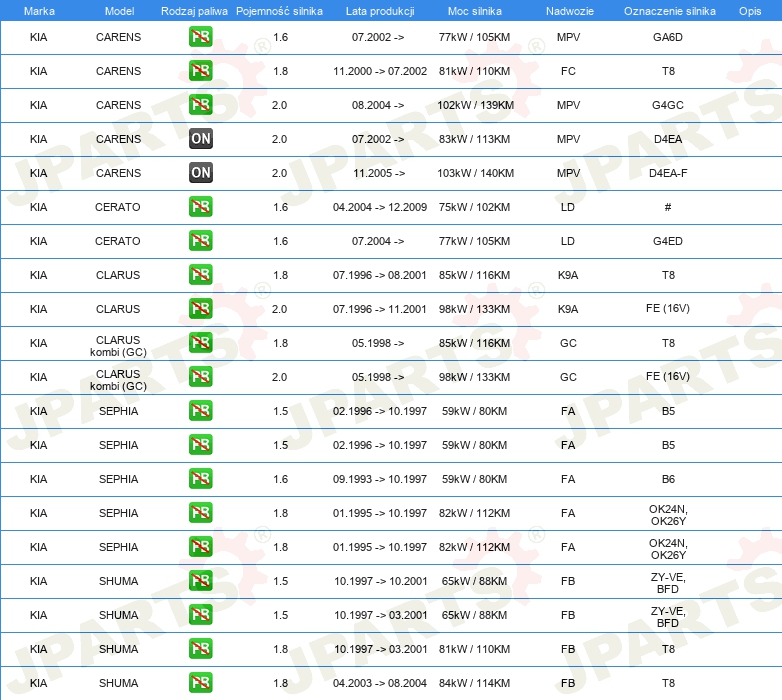782x700 pixels.
Task: Select the petrol icon in the CERATO 75kW row
Action: tap(200, 207)
